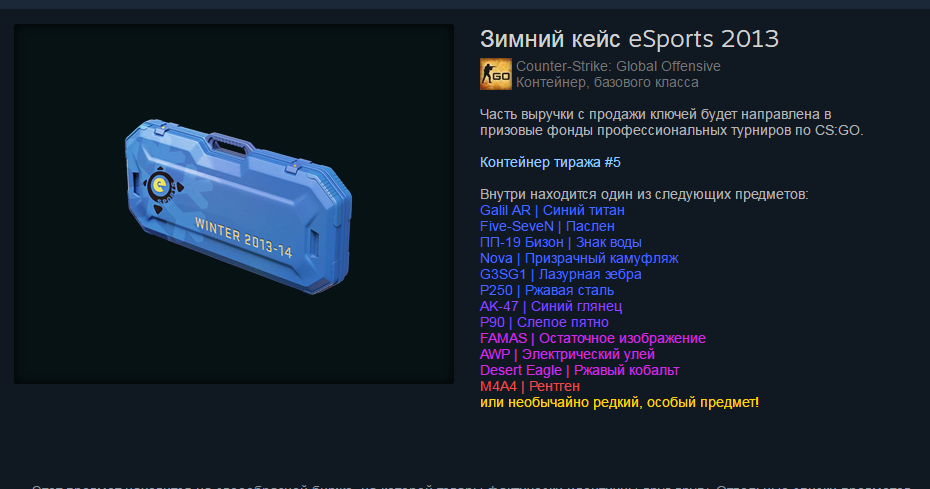Click the CS:GO game icon
The width and height of the screenshot is (930, 489).
coord(495,74)
